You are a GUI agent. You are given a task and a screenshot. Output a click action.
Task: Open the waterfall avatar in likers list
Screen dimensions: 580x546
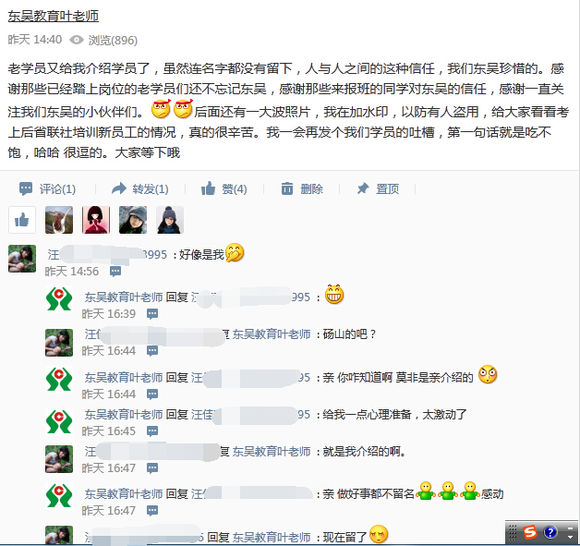[x=59, y=220]
